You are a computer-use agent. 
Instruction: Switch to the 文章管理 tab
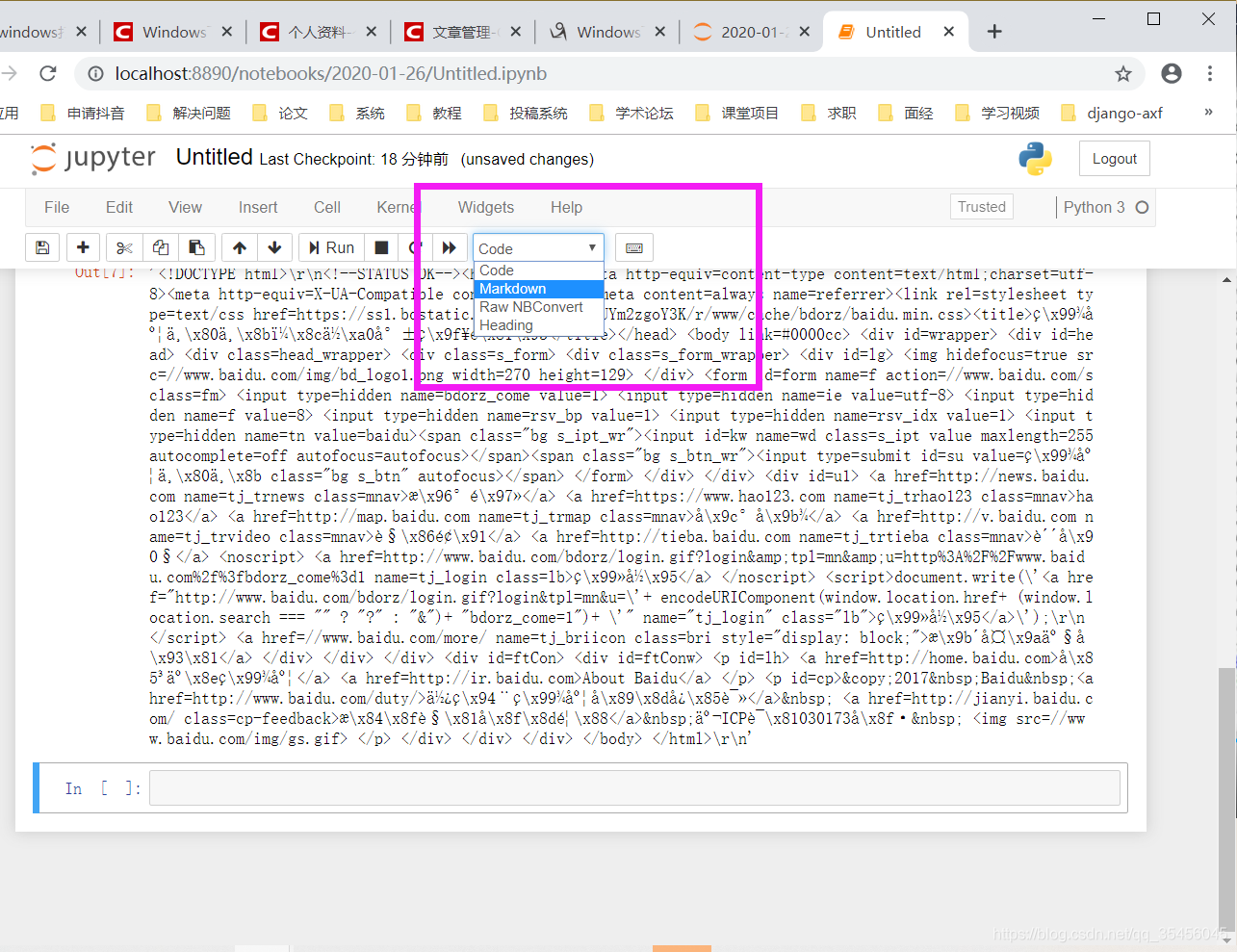pos(462,32)
